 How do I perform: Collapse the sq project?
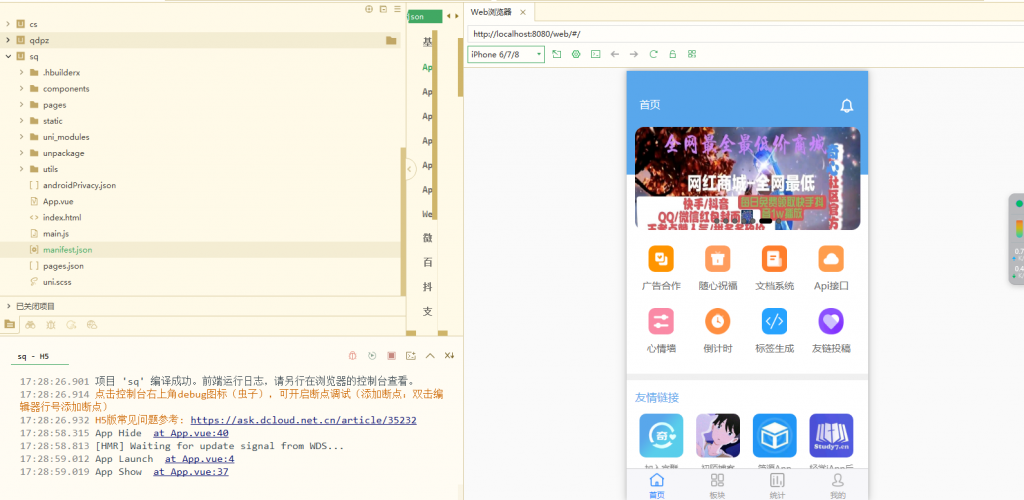[x=8, y=57]
